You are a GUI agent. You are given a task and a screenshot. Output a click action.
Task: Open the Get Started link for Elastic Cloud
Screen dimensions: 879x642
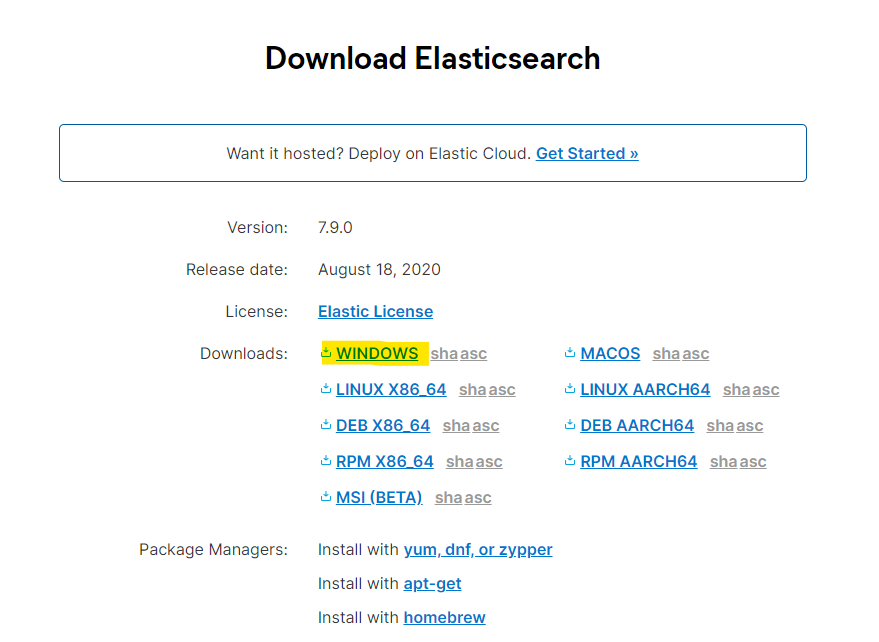point(587,153)
